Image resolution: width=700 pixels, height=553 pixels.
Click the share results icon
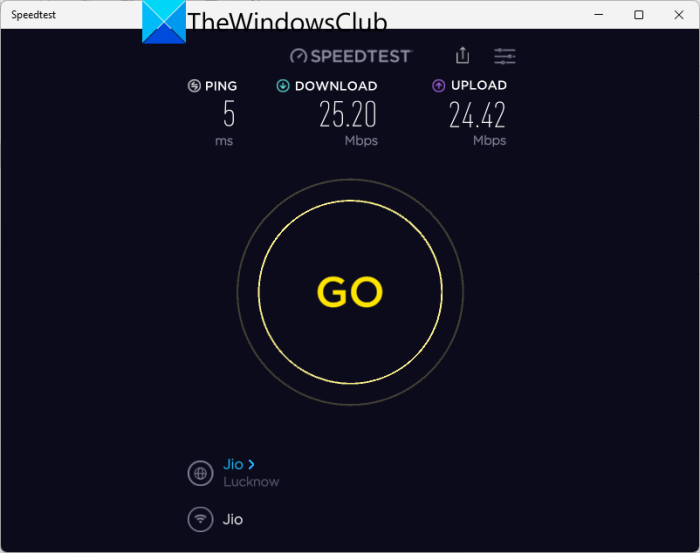[x=462, y=56]
